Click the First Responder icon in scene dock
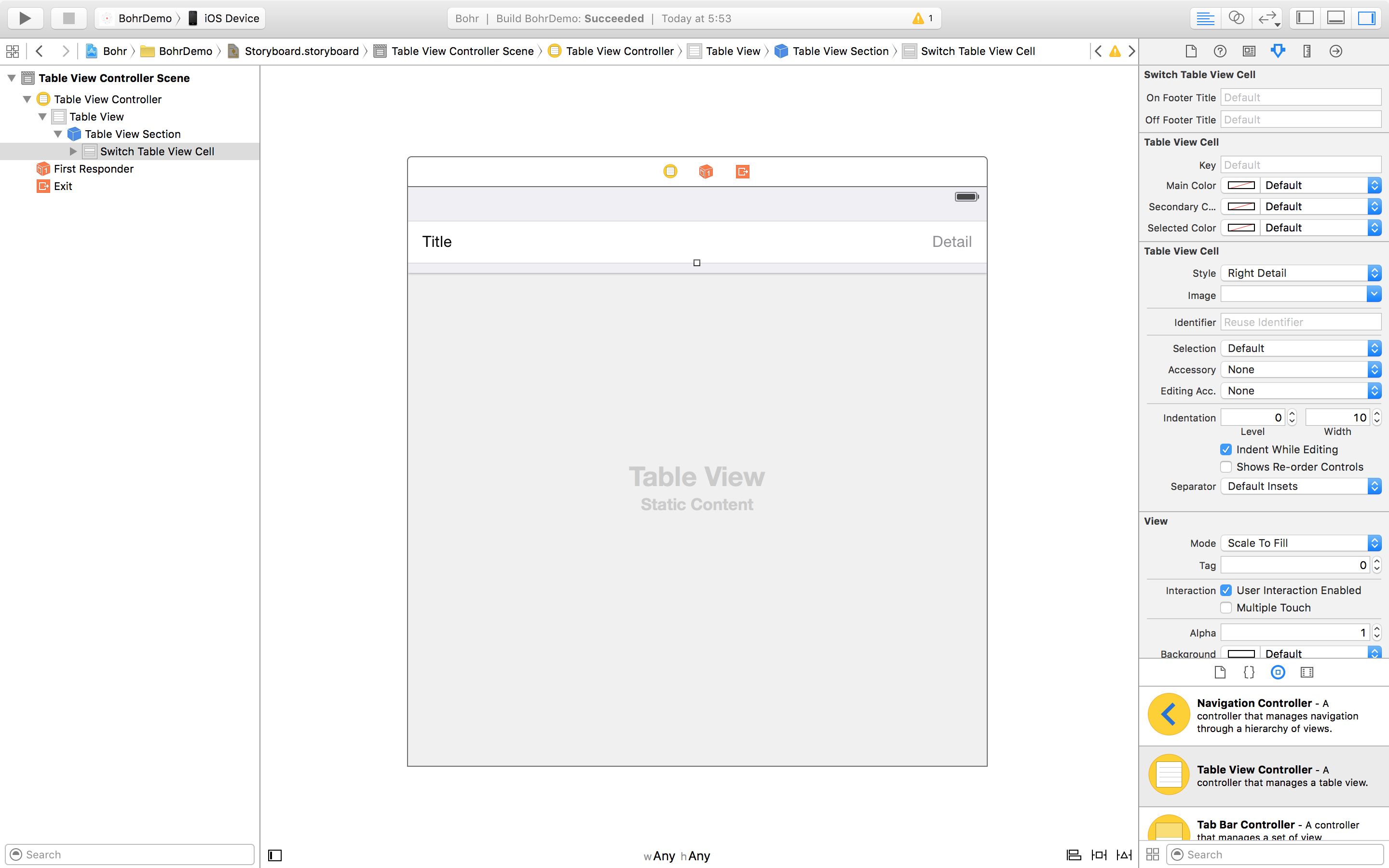This screenshot has height=868, width=1389. [x=706, y=171]
